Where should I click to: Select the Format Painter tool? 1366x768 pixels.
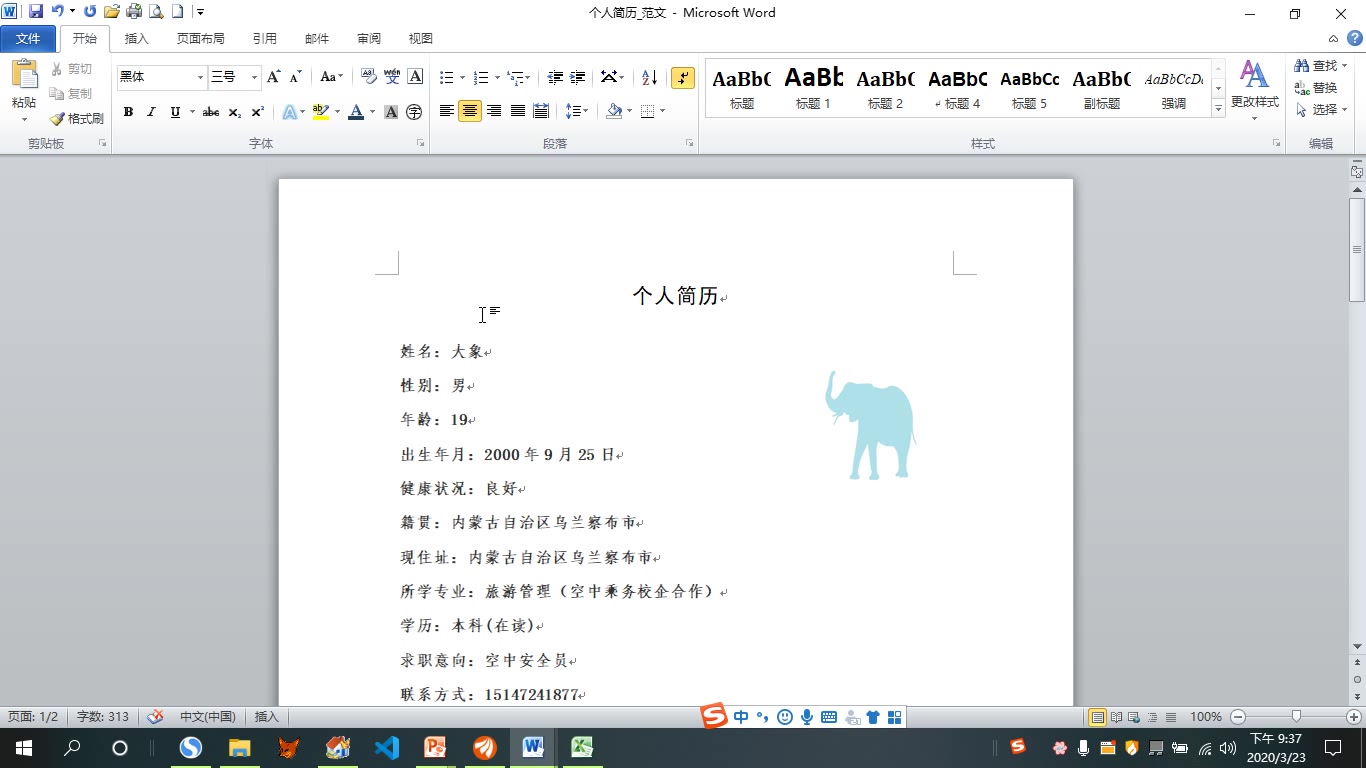pos(78,118)
